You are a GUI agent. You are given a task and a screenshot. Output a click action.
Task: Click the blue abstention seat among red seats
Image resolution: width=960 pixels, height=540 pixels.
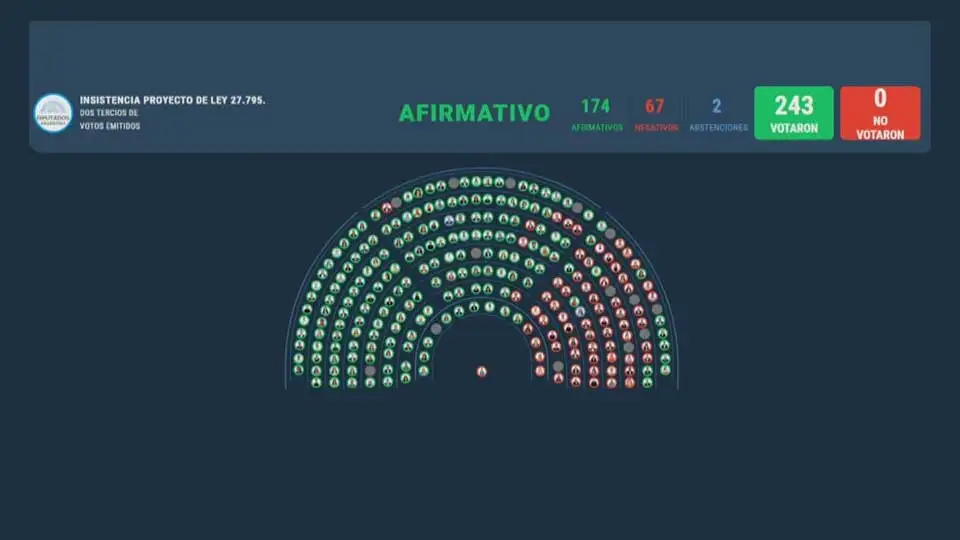coord(580,312)
